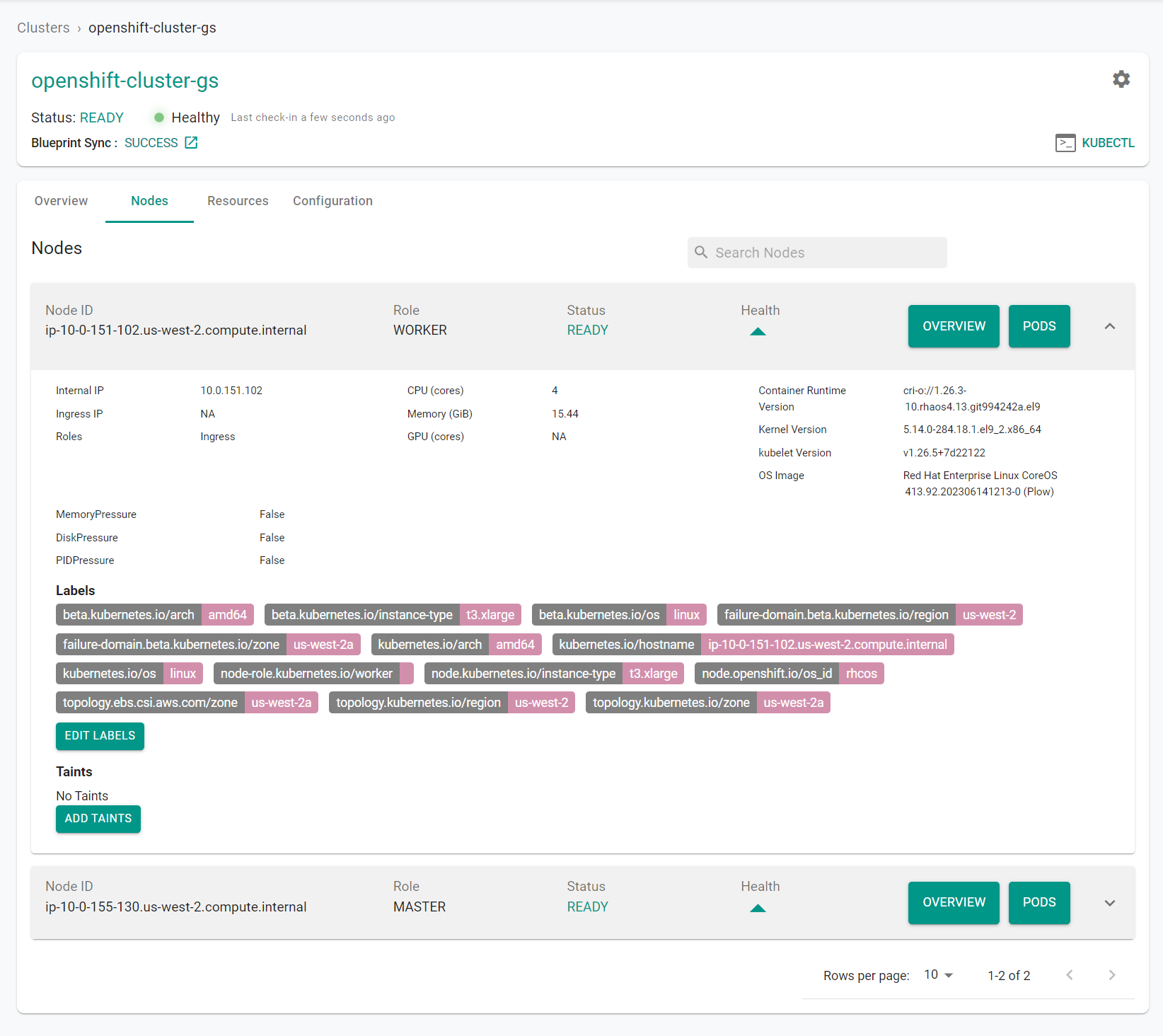Viewport: 1163px width, 1036px height.
Task: Click Memory value 15.44
Action: [565, 414]
